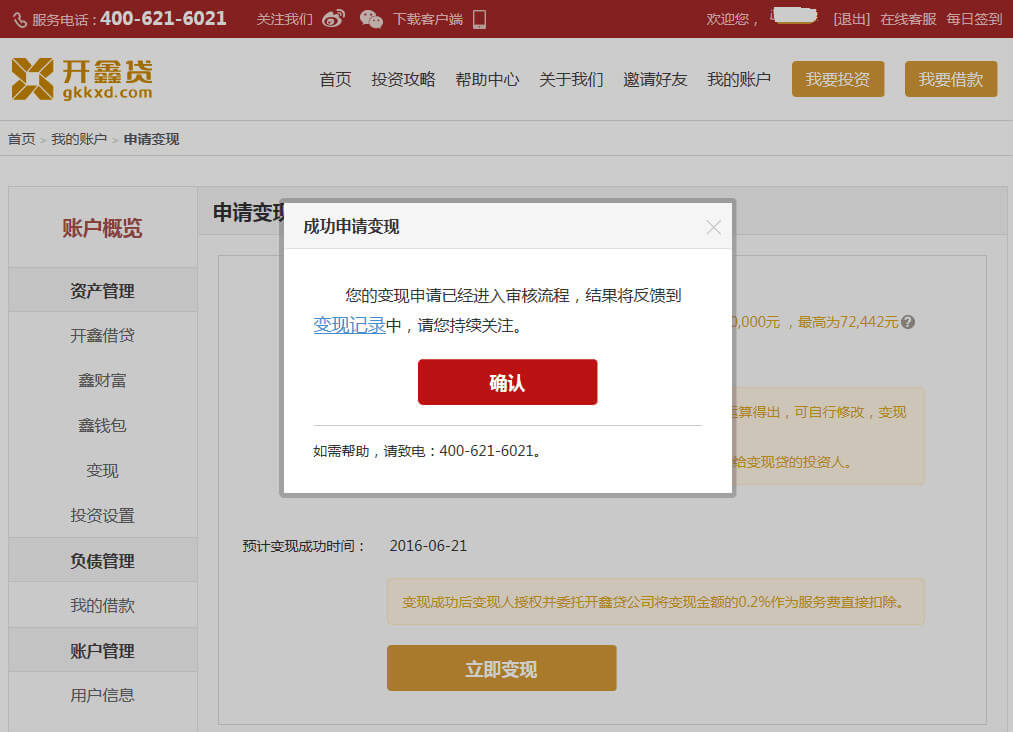
Task: Click 我的账户 in breadcrumb
Action: tap(79, 139)
